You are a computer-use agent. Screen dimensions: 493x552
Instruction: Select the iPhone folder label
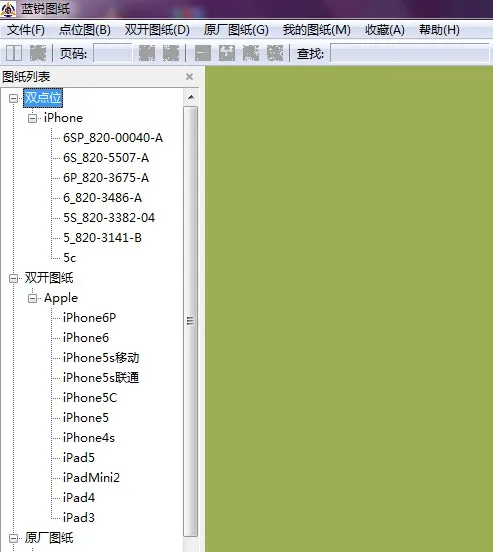(x=63, y=118)
